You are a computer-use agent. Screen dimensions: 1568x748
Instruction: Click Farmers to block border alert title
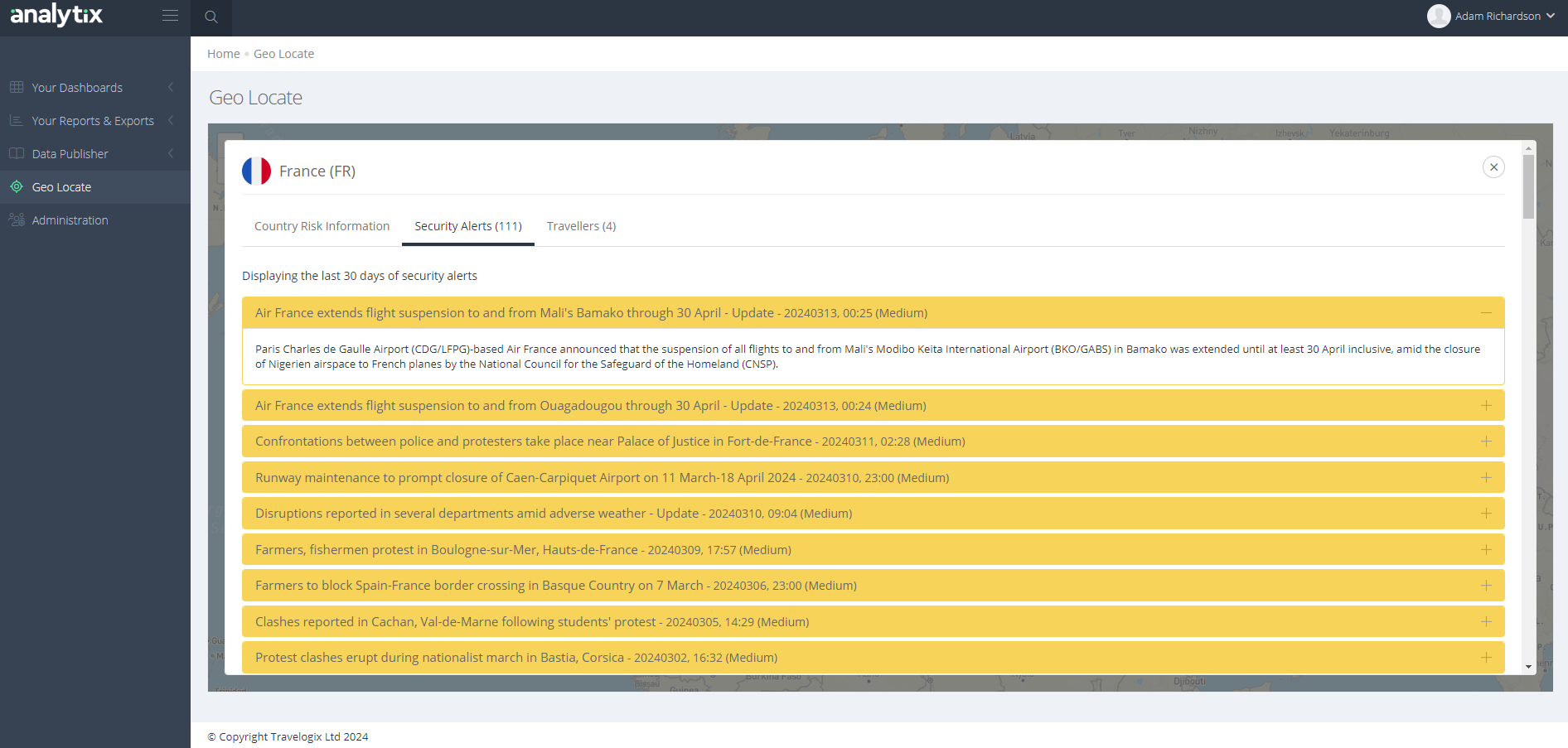[x=556, y=586]
